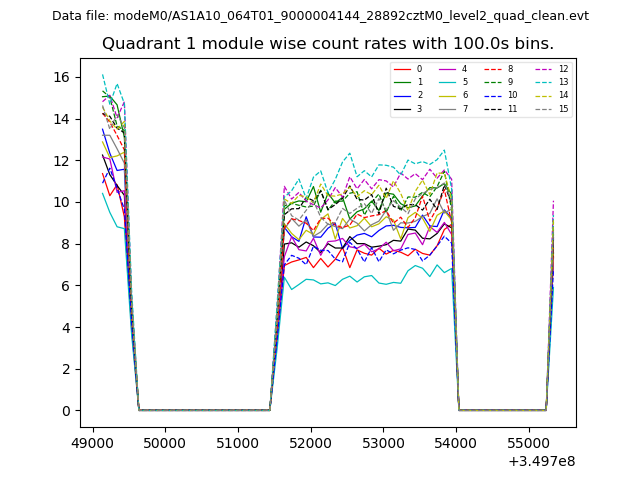This screenshot has width=640, height=480.
Task: Select the green legend entry for module 1
Action: pyautogui.click(x=403, y=82)
